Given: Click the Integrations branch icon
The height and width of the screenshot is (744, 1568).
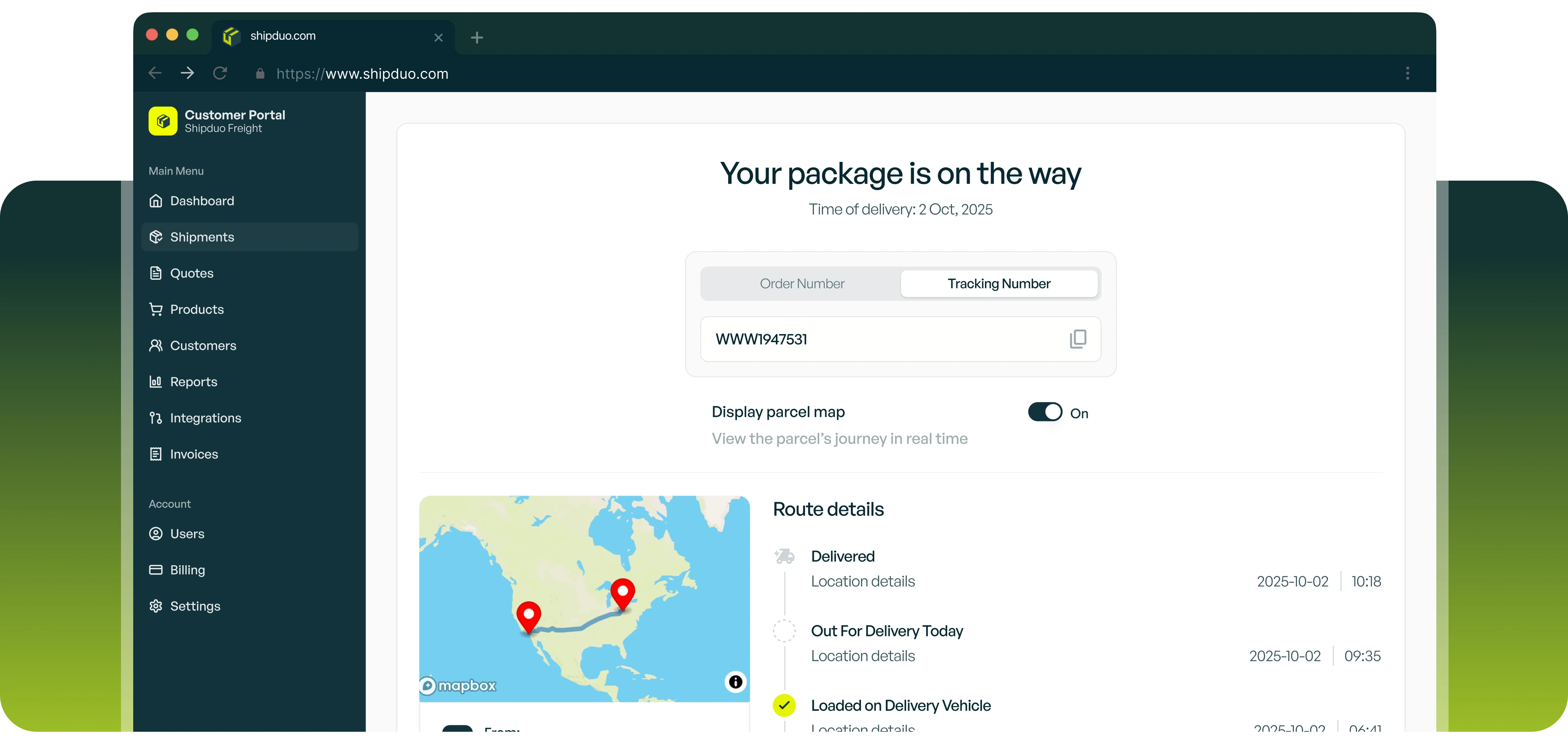Looking at the screenshot, I should pyautogui.click(x=156, y=418).
